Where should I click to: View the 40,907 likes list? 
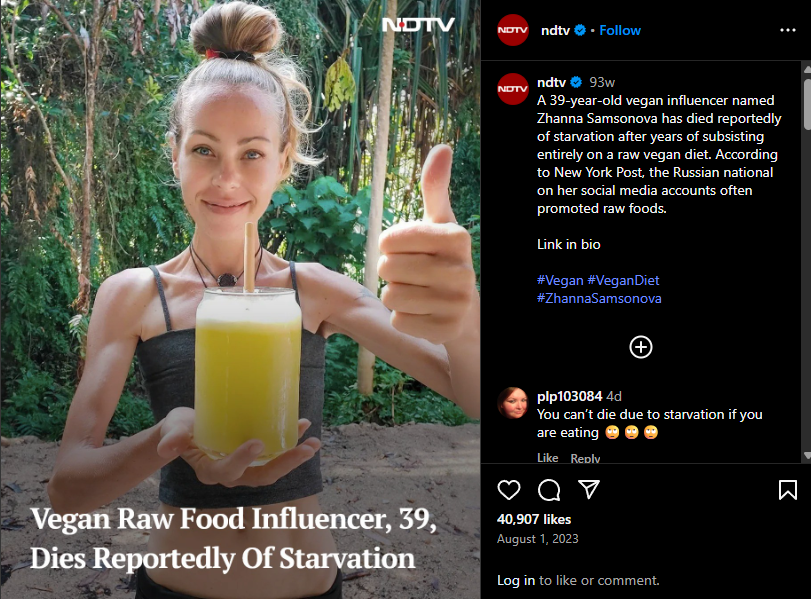point(534,519)
